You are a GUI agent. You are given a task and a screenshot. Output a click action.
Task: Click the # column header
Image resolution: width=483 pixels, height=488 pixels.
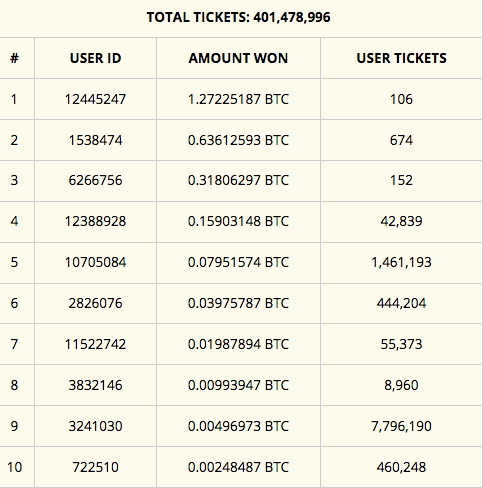(14, 58)
